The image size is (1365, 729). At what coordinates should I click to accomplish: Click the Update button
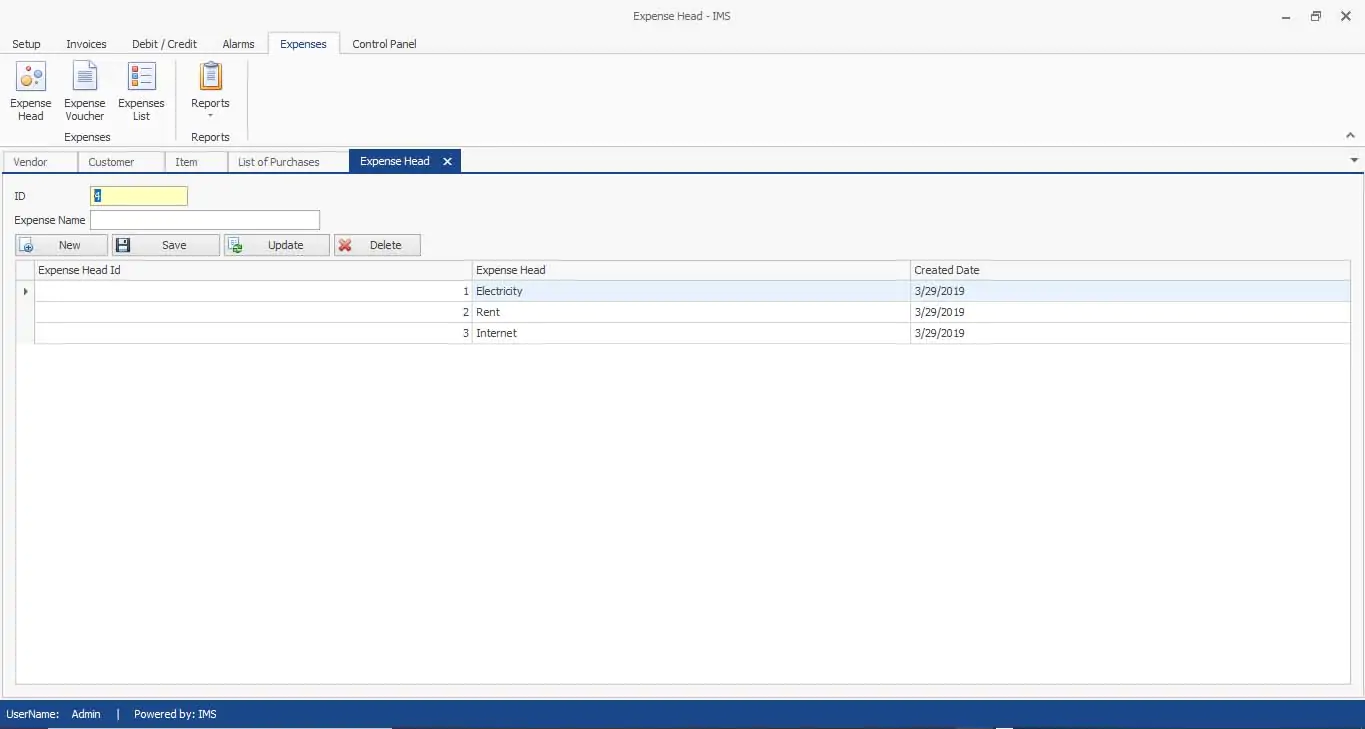point(277,245)
